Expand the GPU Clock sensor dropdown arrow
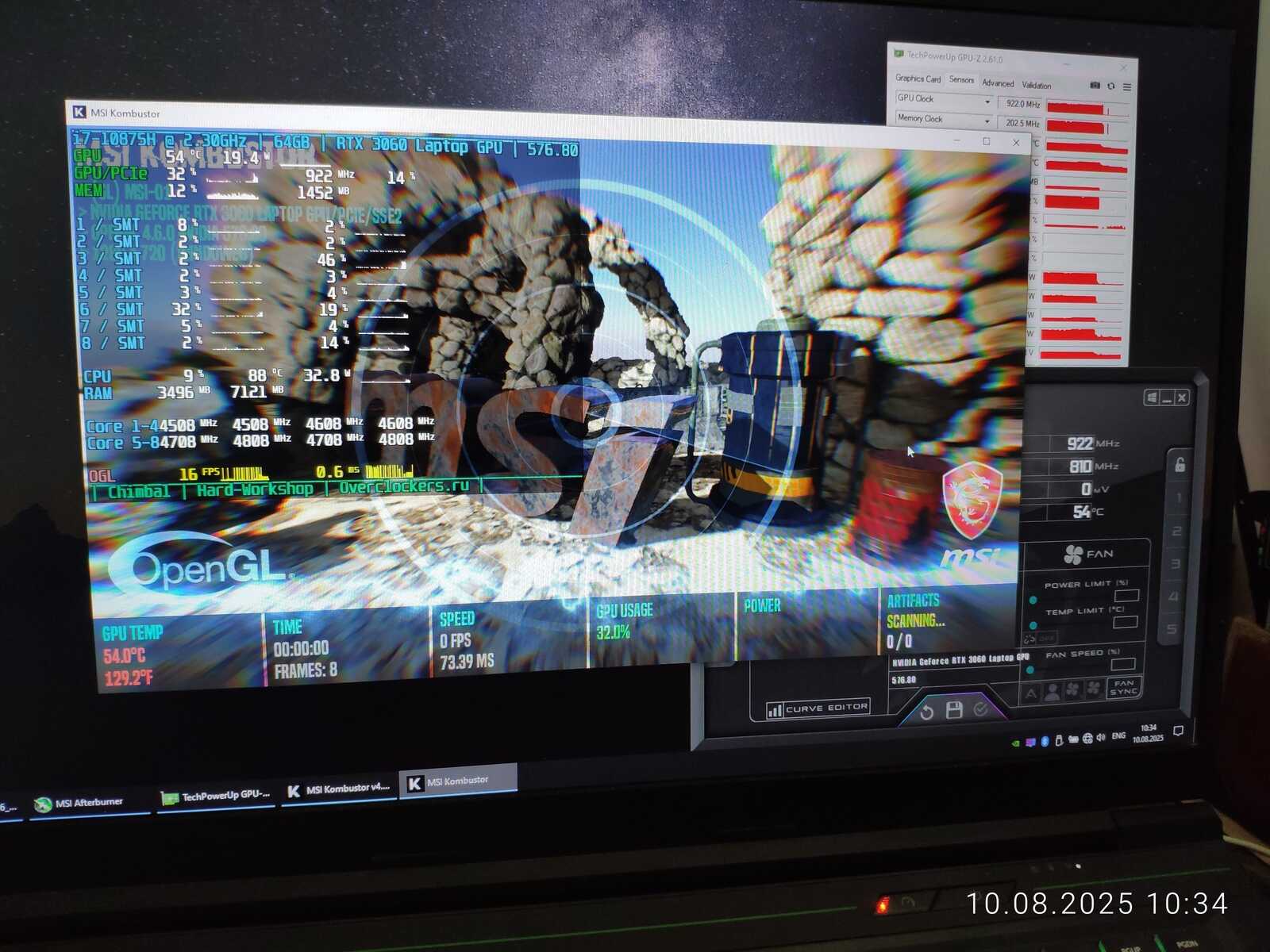The height and width of the screenshot is (952, 1270). click(x=987, y=102)
